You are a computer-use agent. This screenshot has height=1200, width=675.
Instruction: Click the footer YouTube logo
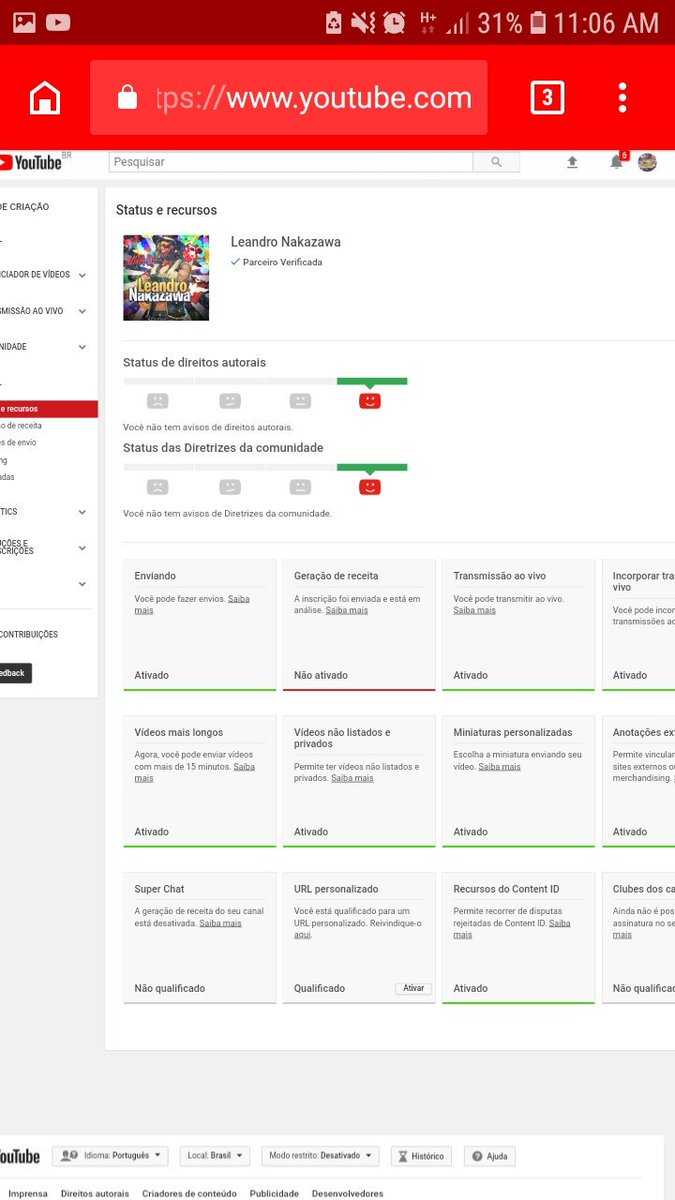[x=20, y=1156]
